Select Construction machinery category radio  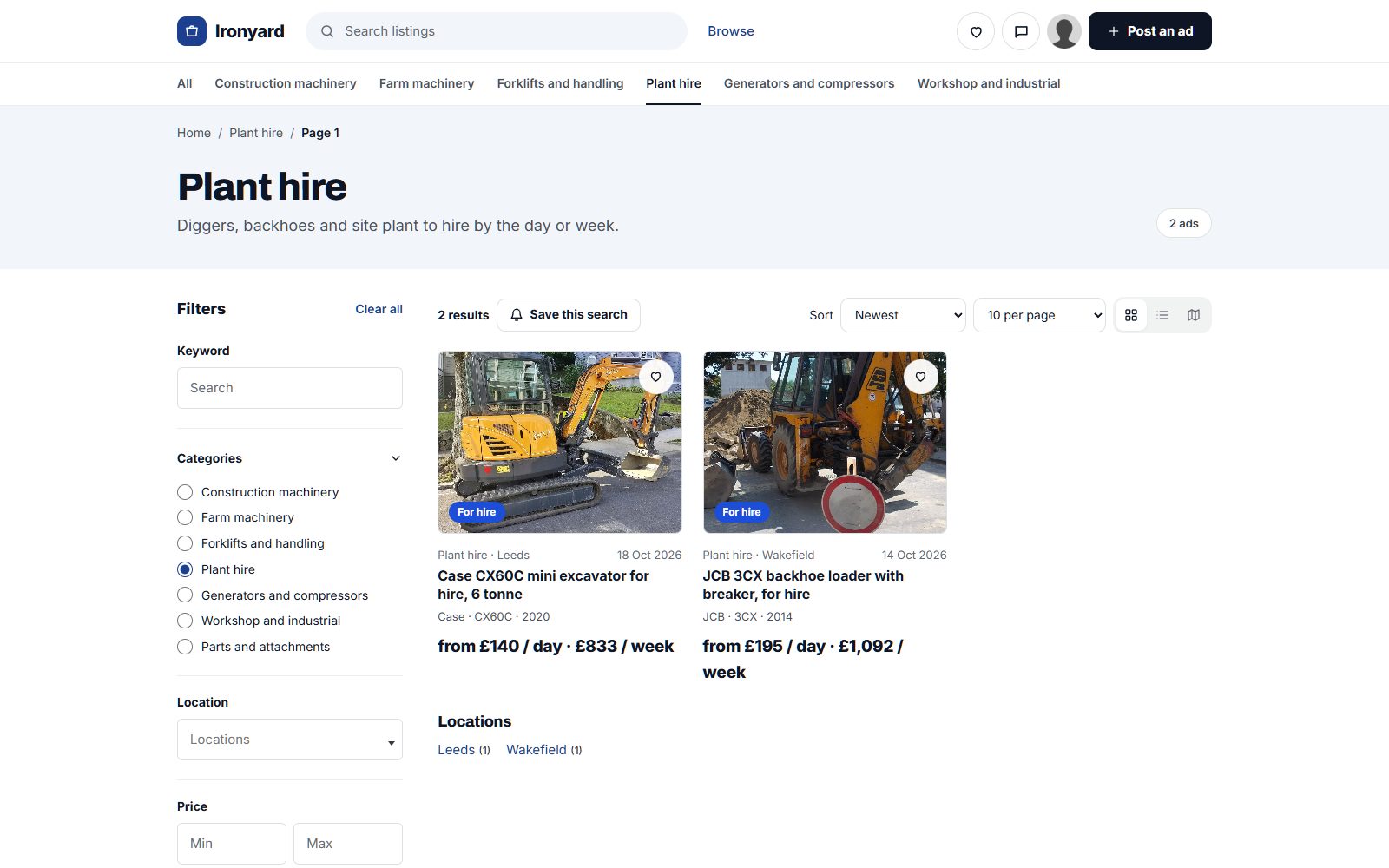185,492
